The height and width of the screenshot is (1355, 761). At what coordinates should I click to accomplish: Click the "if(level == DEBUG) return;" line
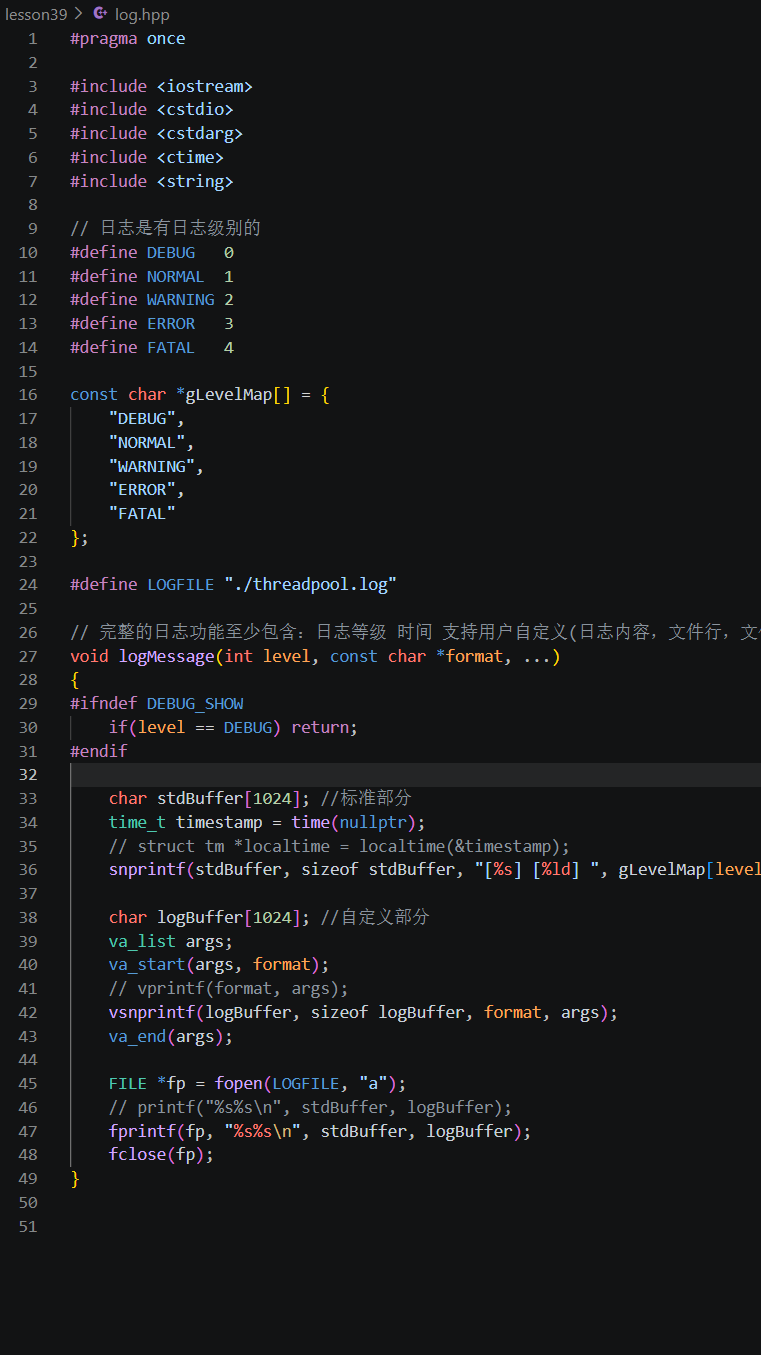click(234, 728)
